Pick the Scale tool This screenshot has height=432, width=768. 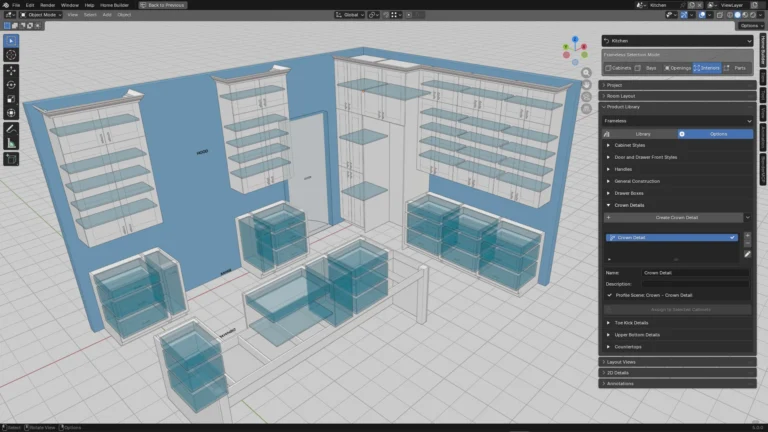(x=11, y=99)
